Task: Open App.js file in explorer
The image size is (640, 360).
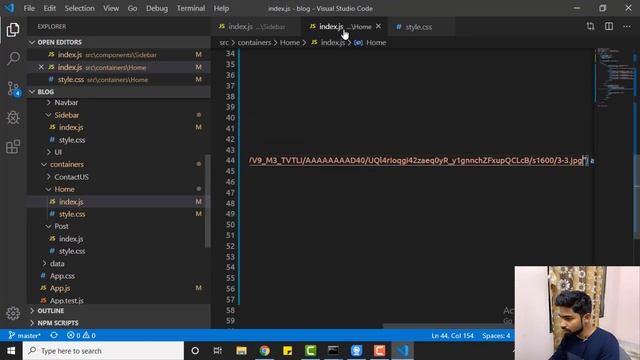Action: click(x=60, y=288)
